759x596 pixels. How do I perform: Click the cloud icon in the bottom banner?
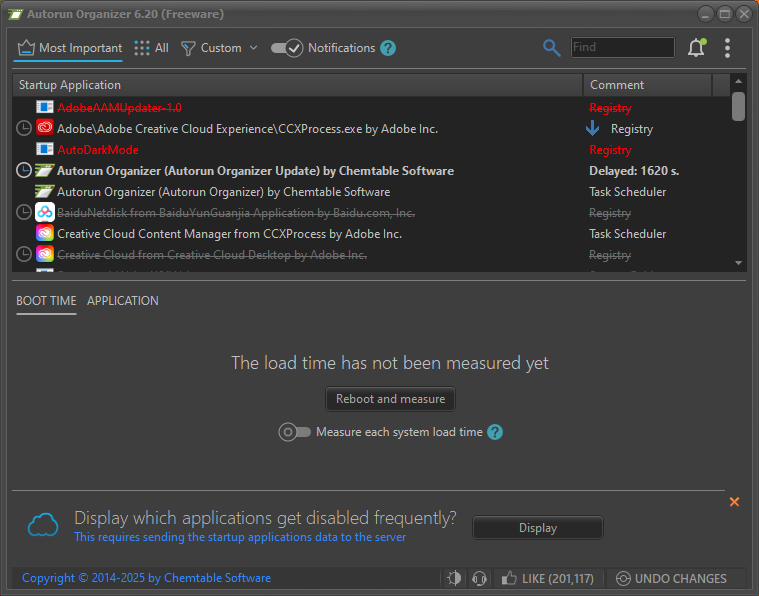click(x=43, y=525)
